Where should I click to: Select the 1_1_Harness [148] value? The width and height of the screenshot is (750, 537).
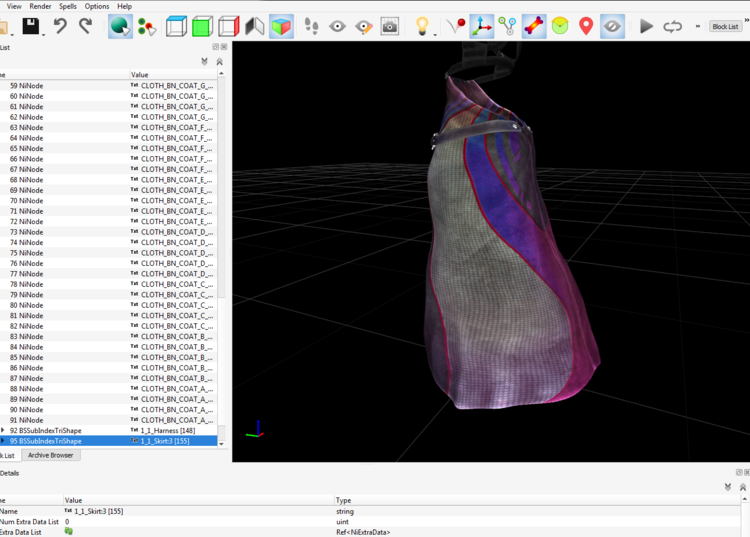[168, 430]
